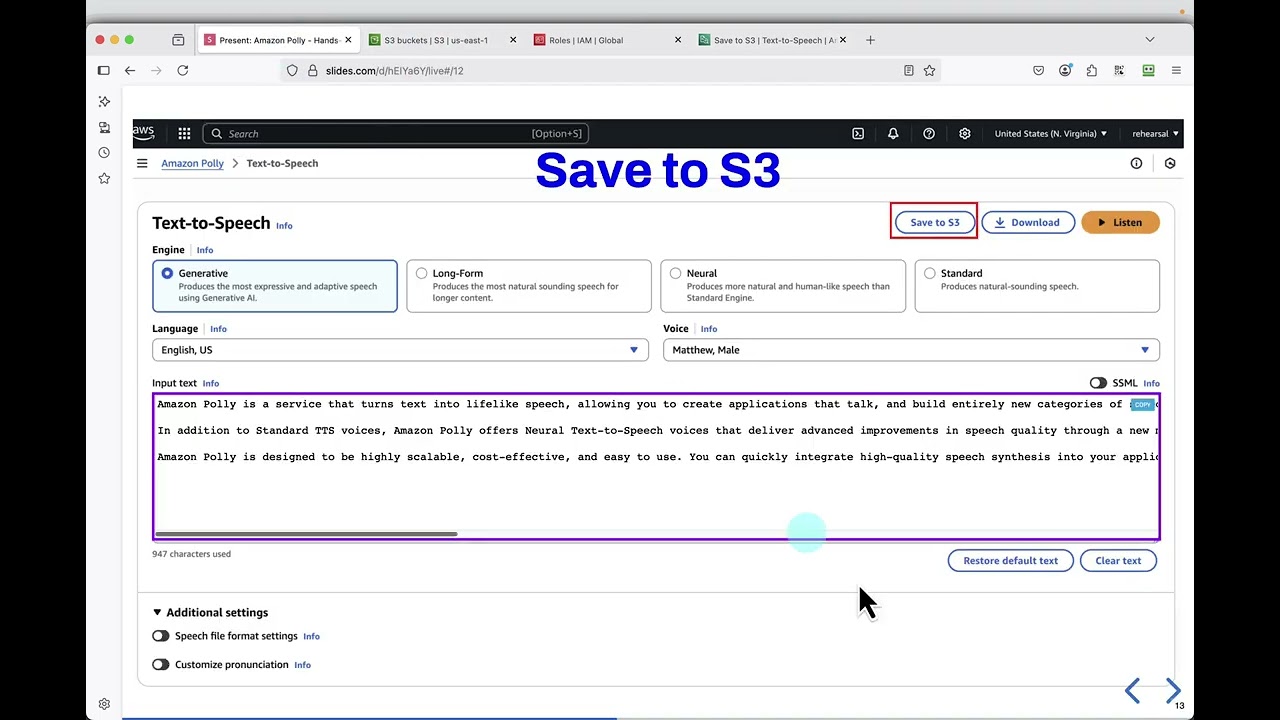The image size is (1280, 720).
Task: Click Restore default text button
Action: coord(1010,560)
